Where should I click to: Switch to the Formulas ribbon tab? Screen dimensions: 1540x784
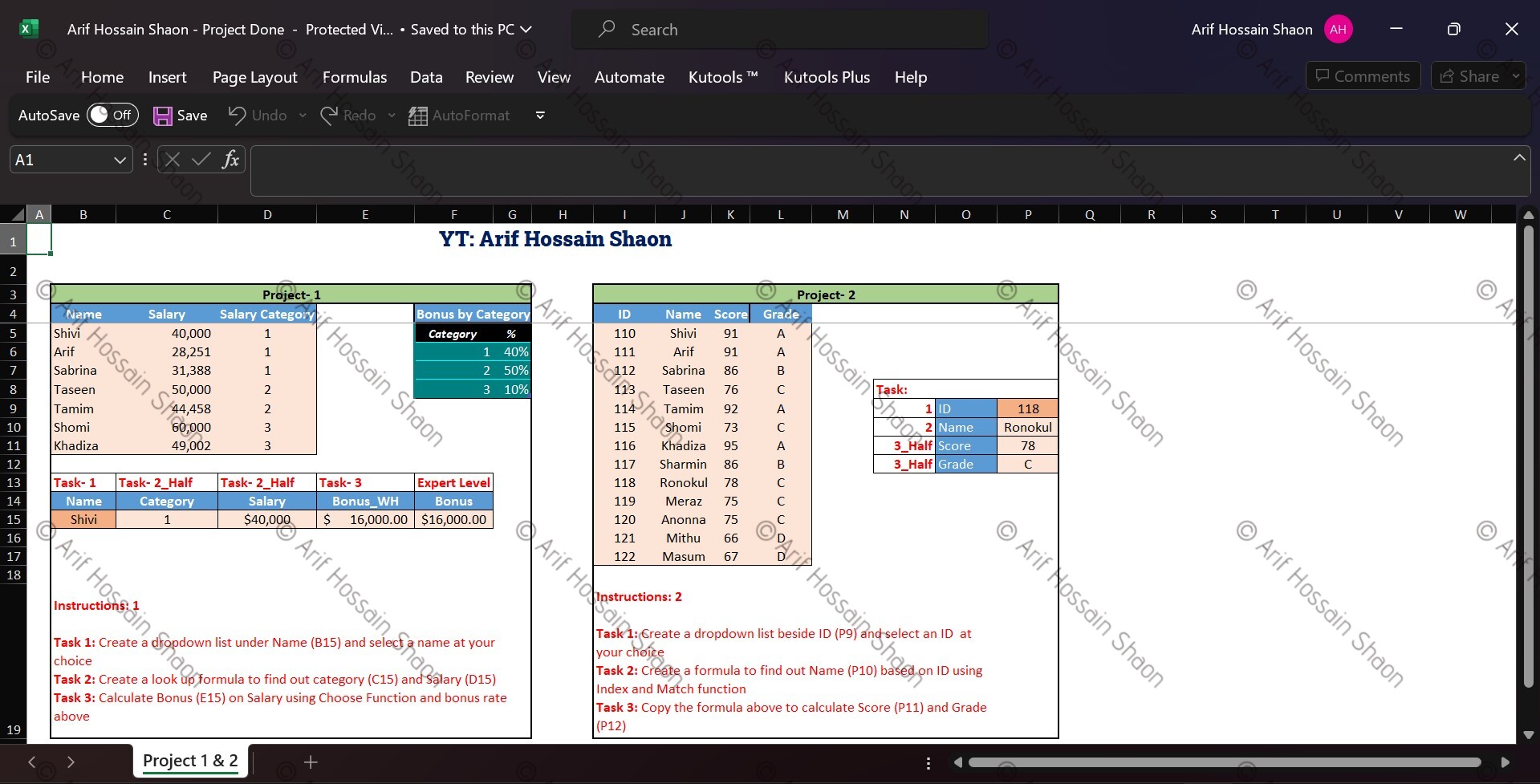(355, 76)
